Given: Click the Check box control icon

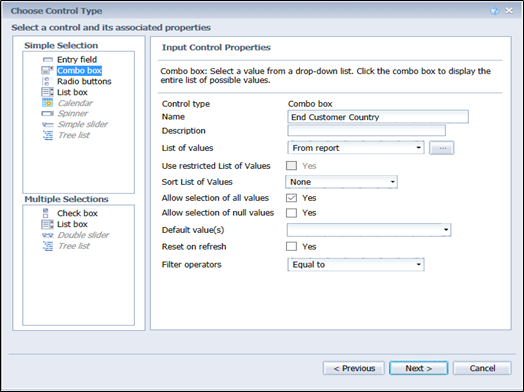Looking at the screenshot, I should [46, 213].
